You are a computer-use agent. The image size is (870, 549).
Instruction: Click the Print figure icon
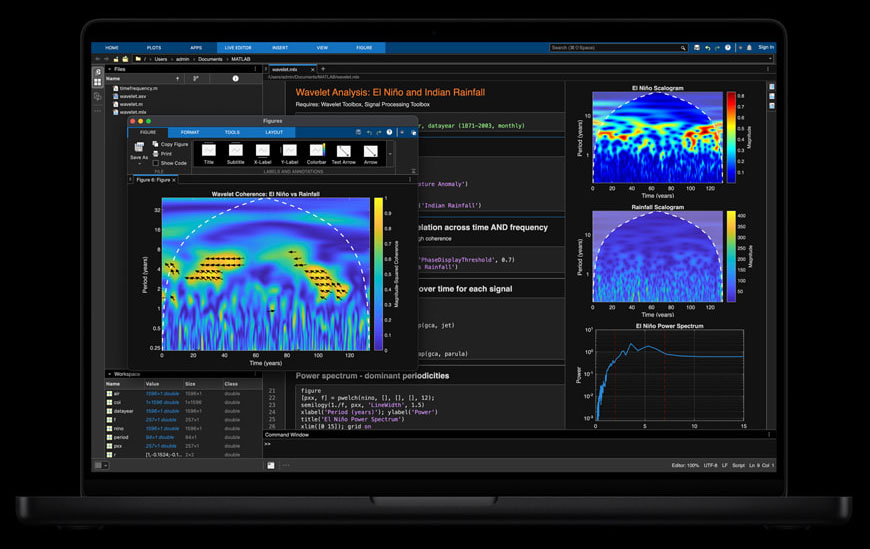155,154
